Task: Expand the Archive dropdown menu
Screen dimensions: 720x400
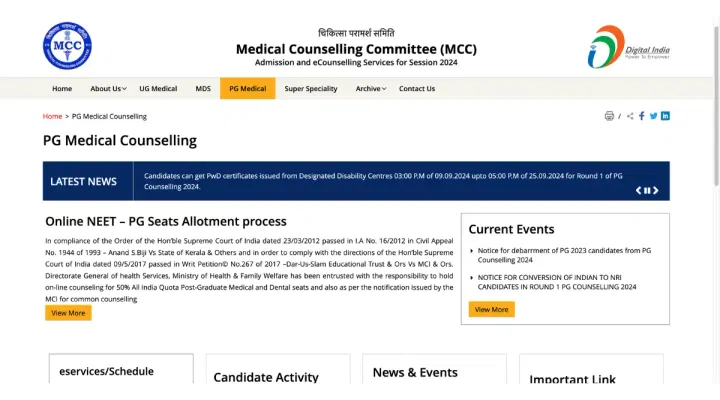Action: (370, 88)
